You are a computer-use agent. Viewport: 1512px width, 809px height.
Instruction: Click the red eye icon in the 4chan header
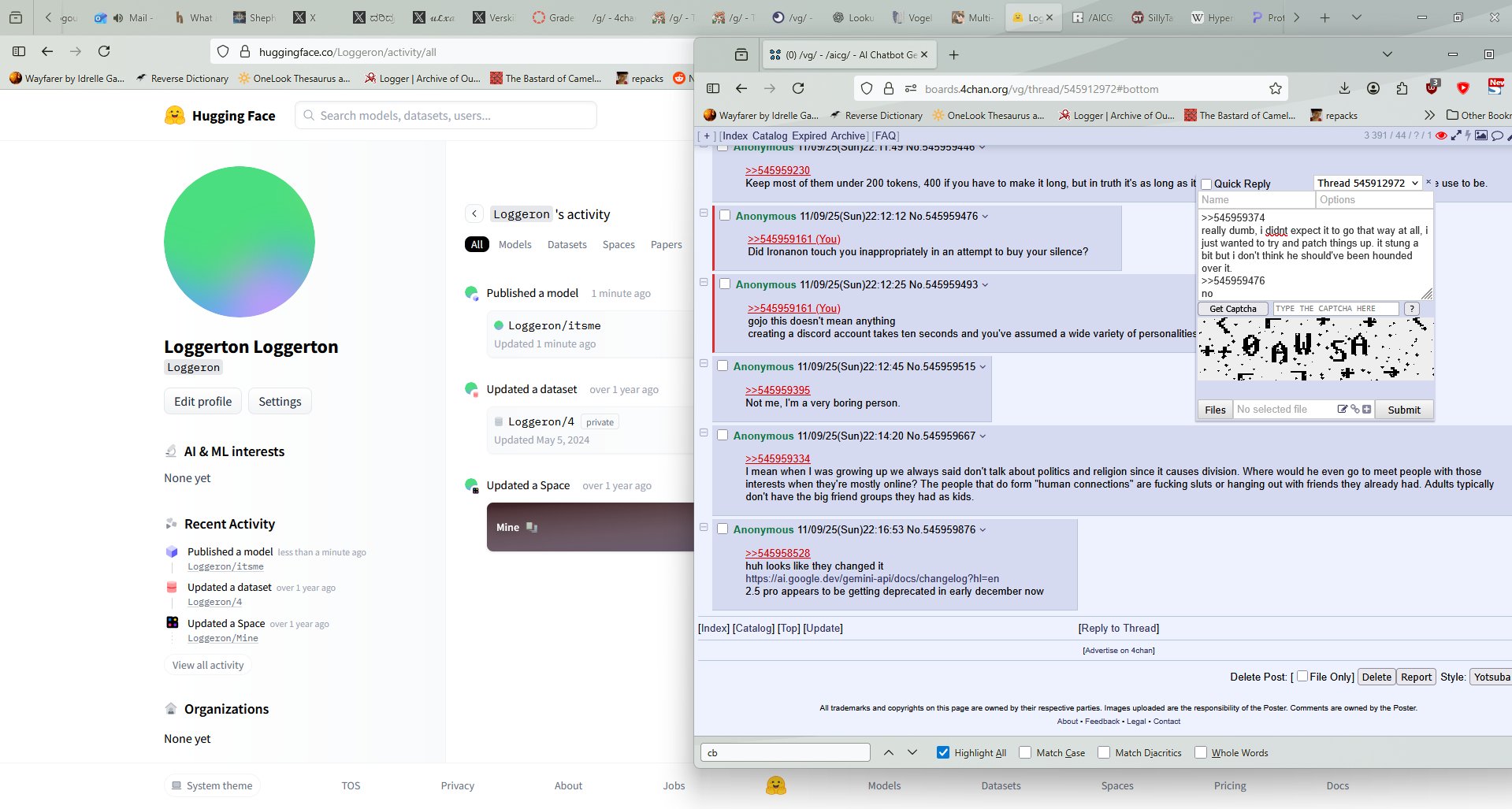click(1441, 135)
